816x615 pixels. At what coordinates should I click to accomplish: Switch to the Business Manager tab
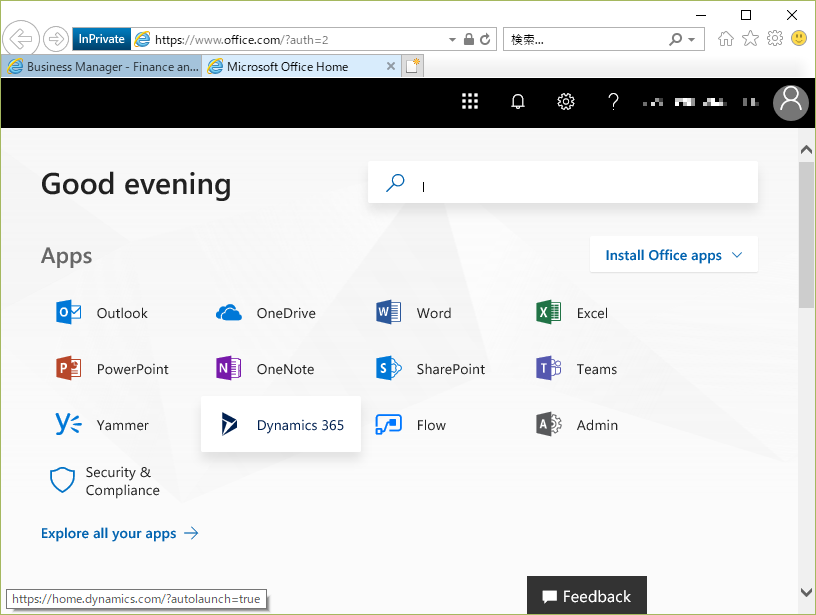(103, 67)
